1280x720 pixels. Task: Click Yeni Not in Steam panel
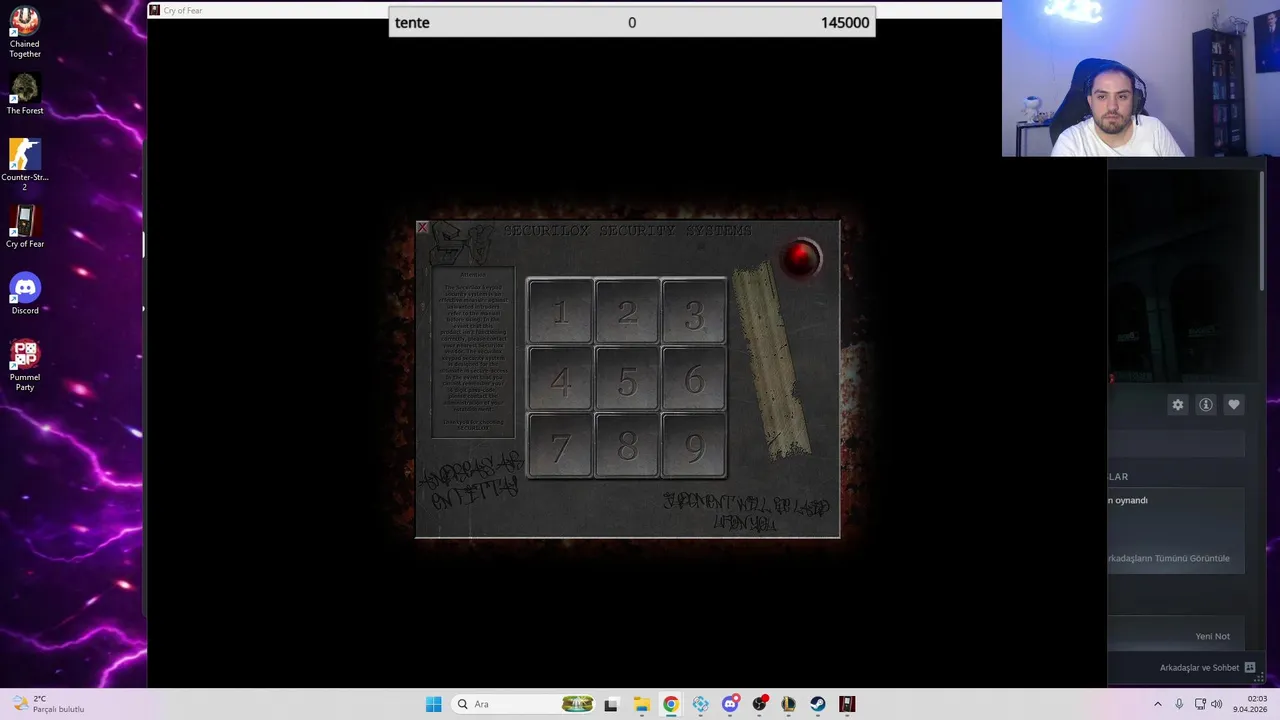[1212, 636]
